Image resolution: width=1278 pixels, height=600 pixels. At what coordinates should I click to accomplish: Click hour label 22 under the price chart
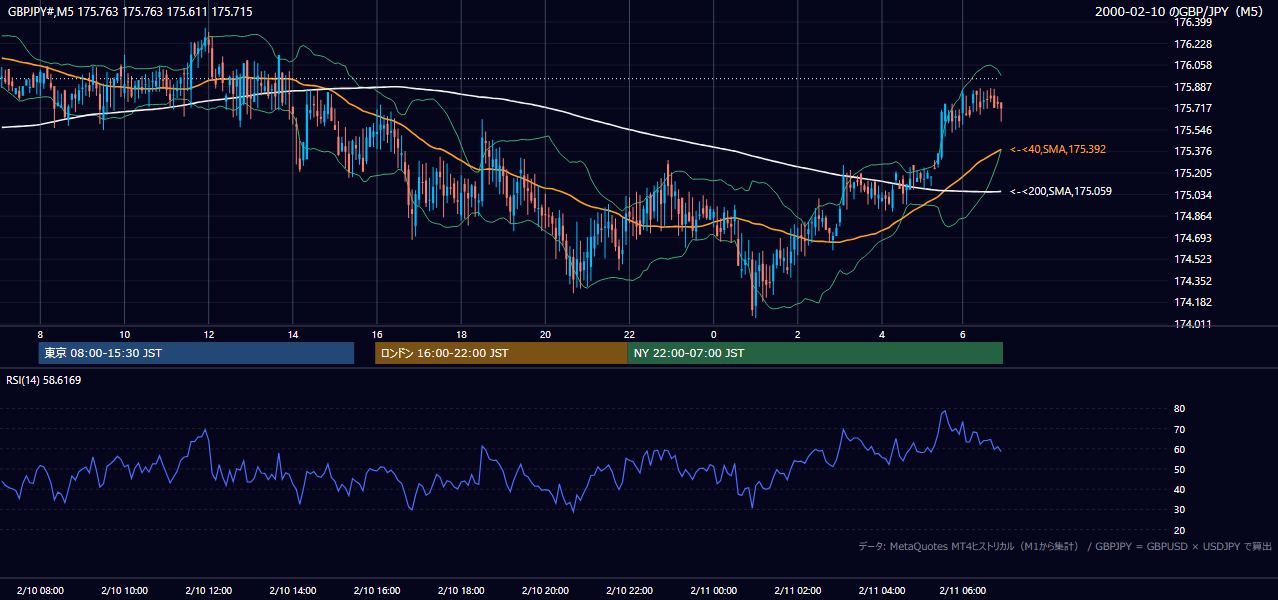pyautogui.click(x=629, y=334)
